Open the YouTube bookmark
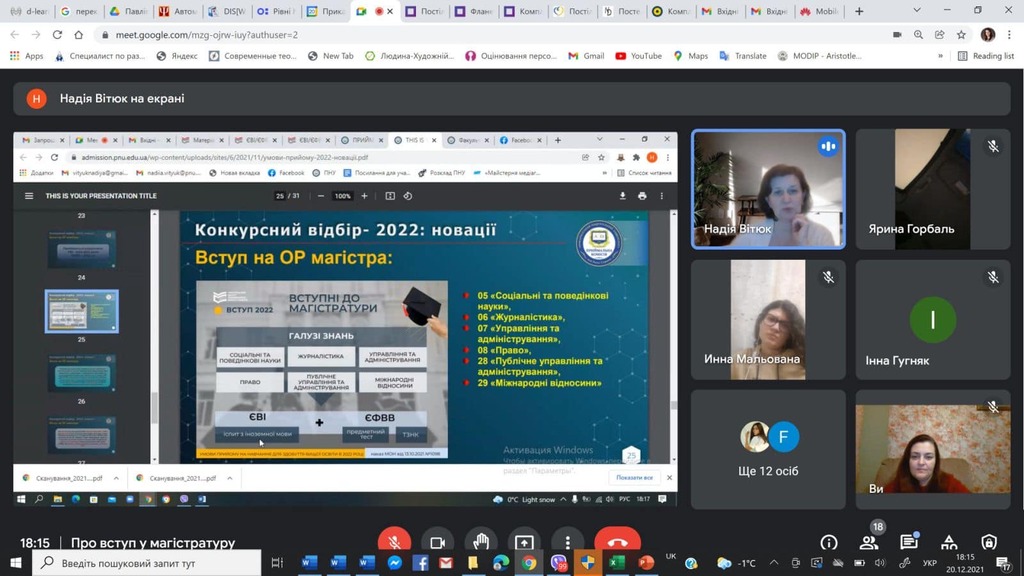Screen dimensions: 1024x576 point(638,56)
